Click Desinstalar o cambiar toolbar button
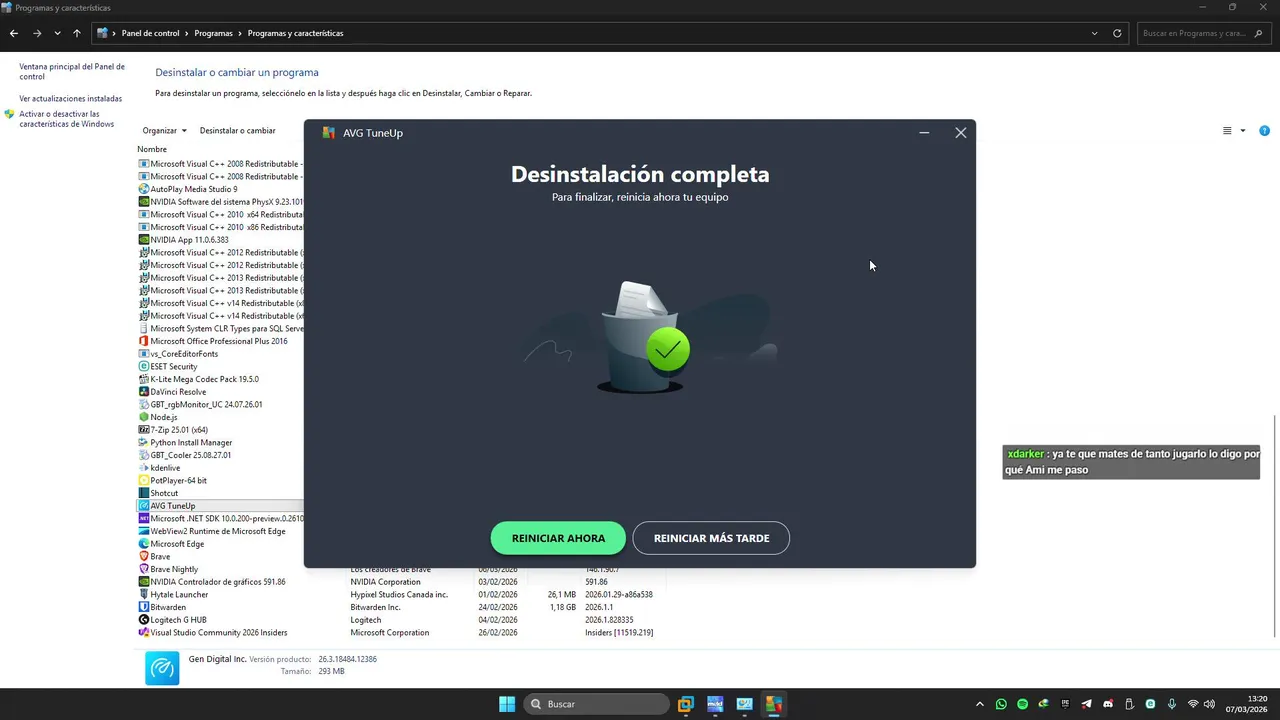Screen dimensions: 1280x720 237,130
